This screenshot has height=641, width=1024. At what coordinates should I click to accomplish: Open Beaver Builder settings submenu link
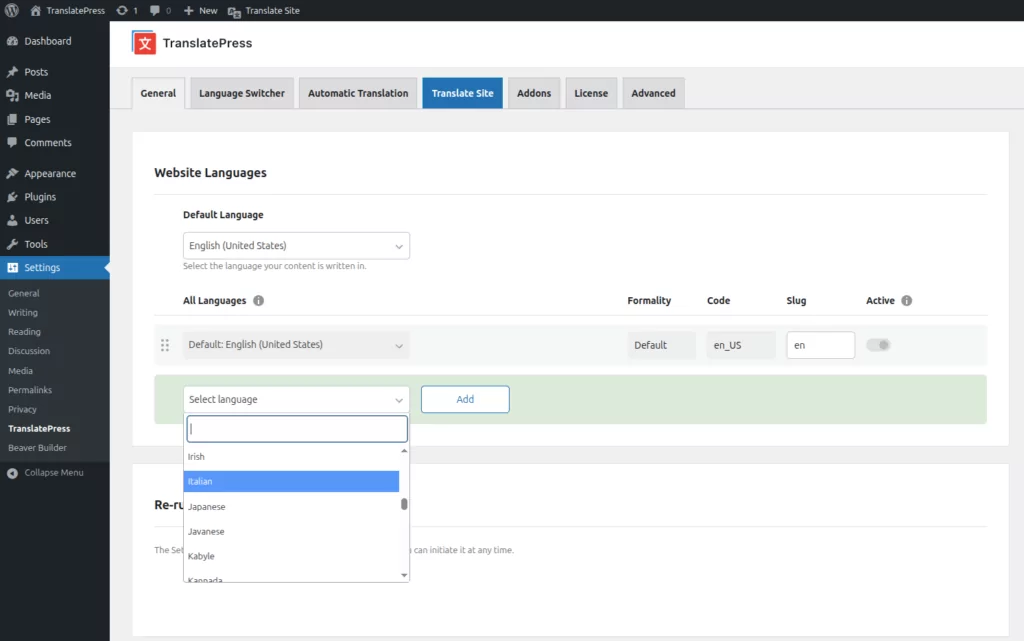pos(37,448)
